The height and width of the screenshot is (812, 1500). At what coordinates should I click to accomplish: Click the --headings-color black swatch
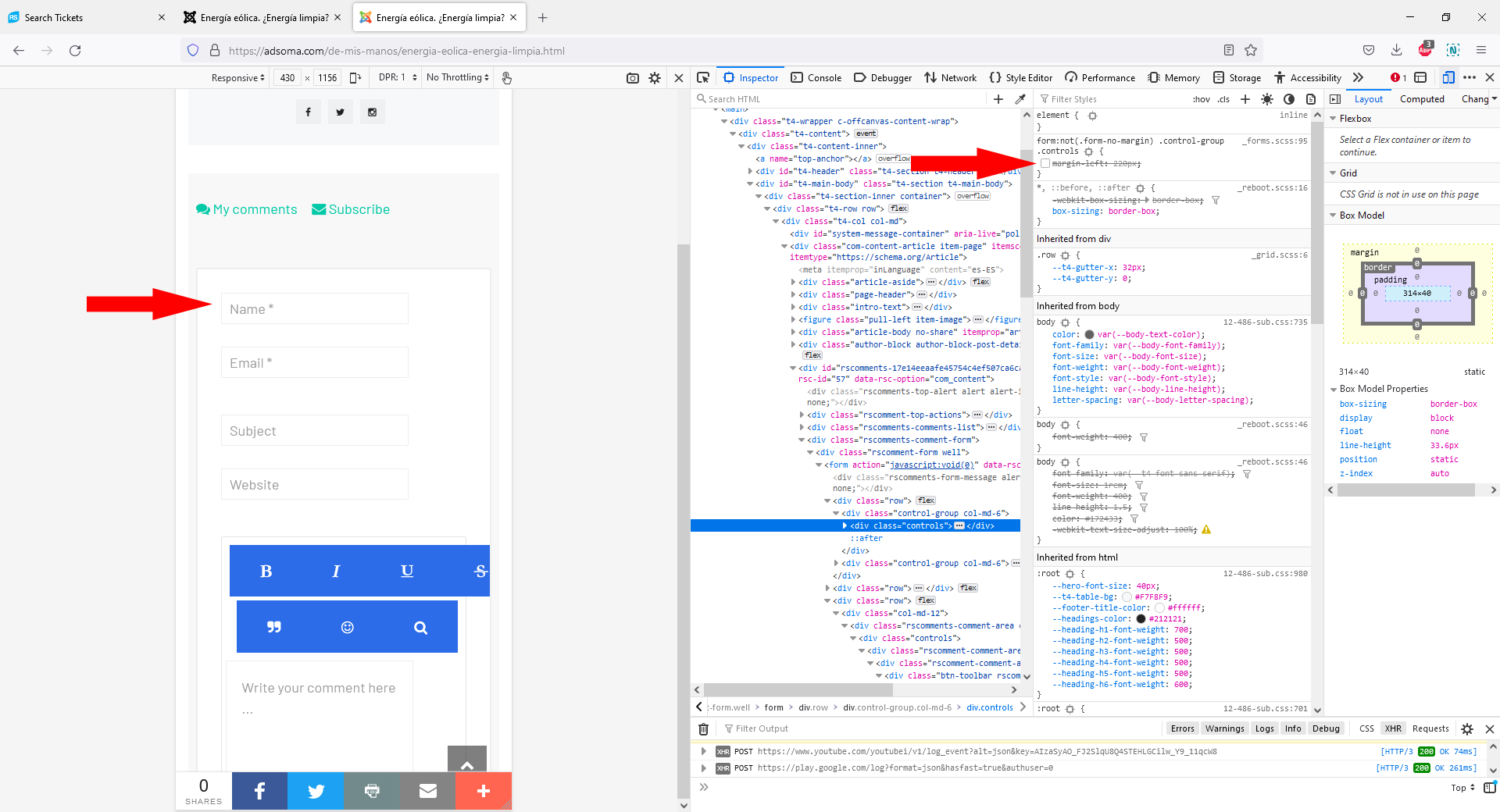click(1141, 619)
